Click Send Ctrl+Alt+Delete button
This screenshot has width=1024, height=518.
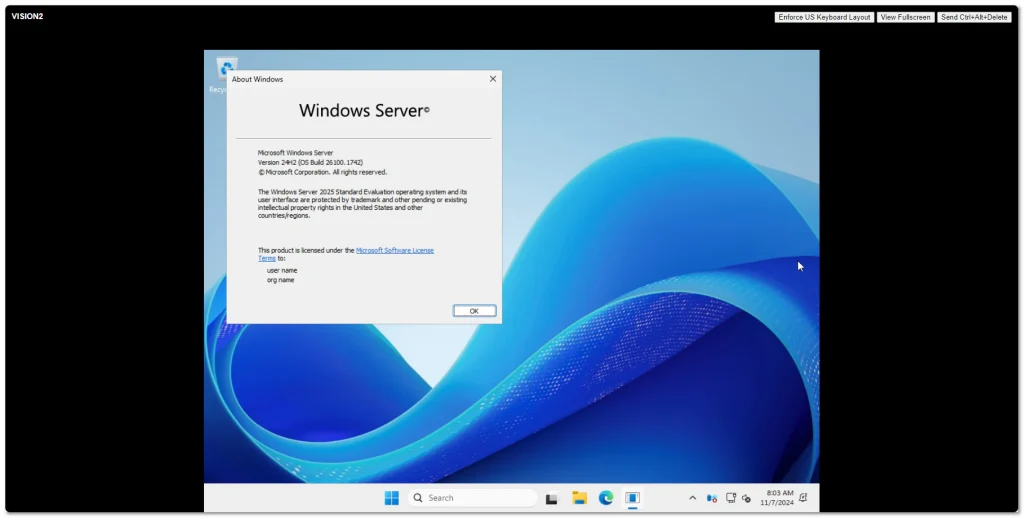tap(974, 17)
